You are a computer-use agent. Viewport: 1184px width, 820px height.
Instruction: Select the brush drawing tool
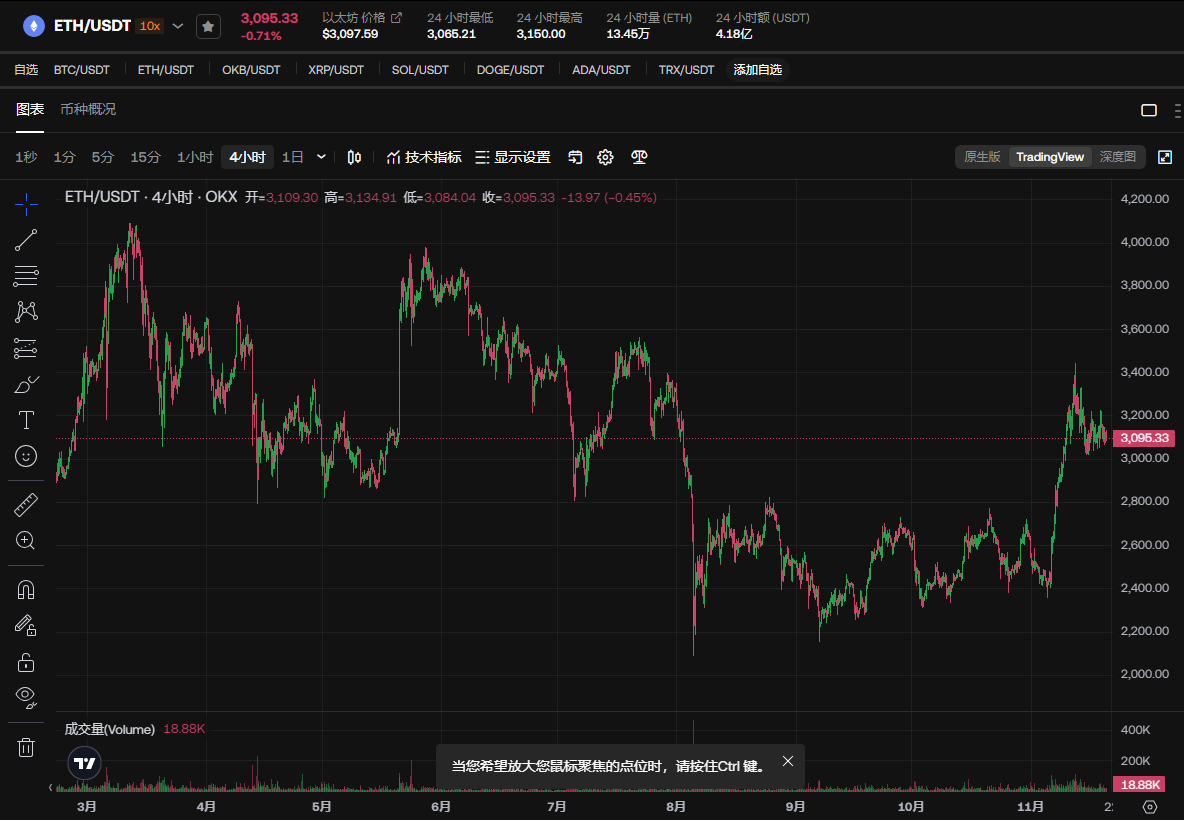click(27, 384)
